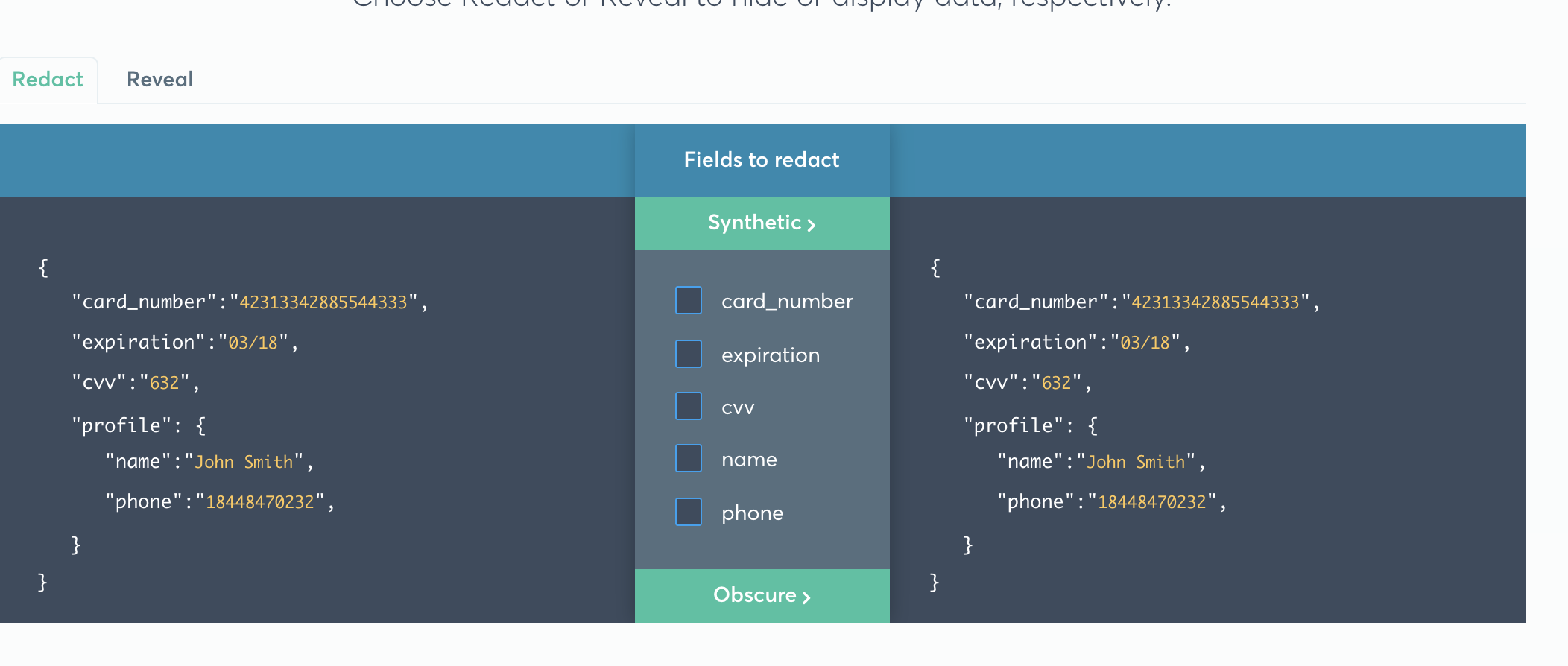Click the Obscure button
Viewport: 1568px width, 666px height.
pyautogui.click(x=762, y=595)
